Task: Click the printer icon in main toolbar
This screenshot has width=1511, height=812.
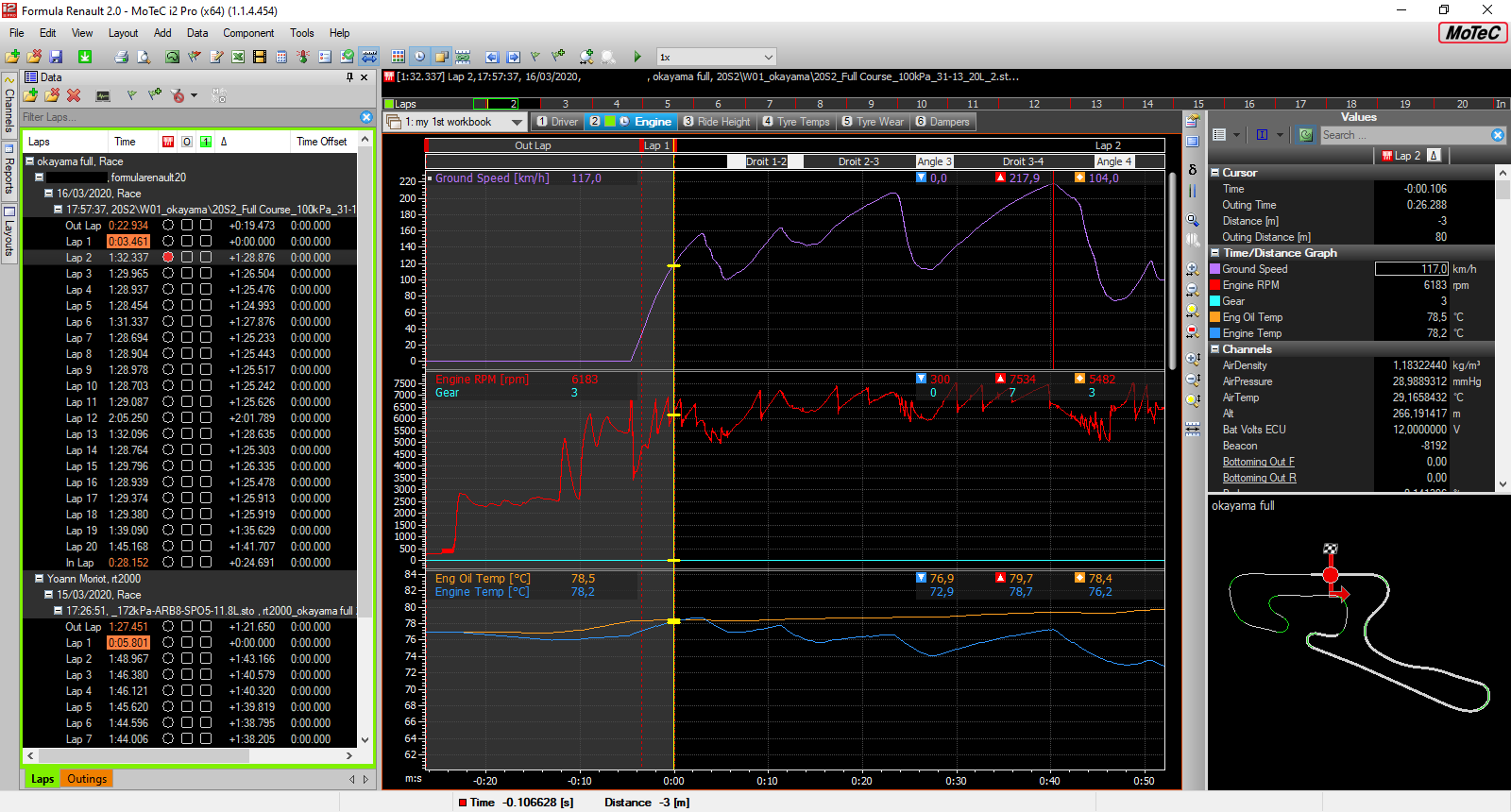Action: point(121,57)
